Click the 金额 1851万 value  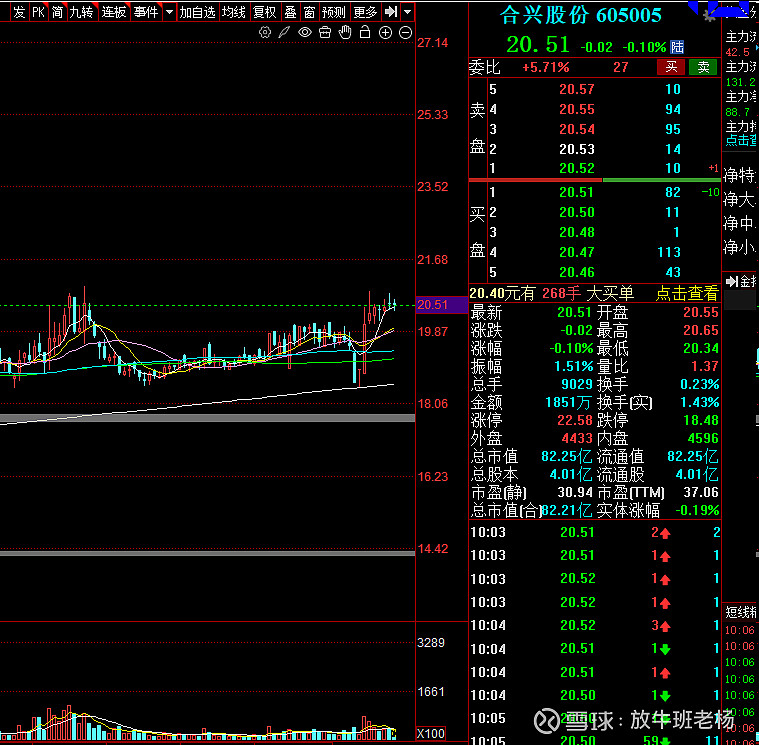click(x=569, y=402)
